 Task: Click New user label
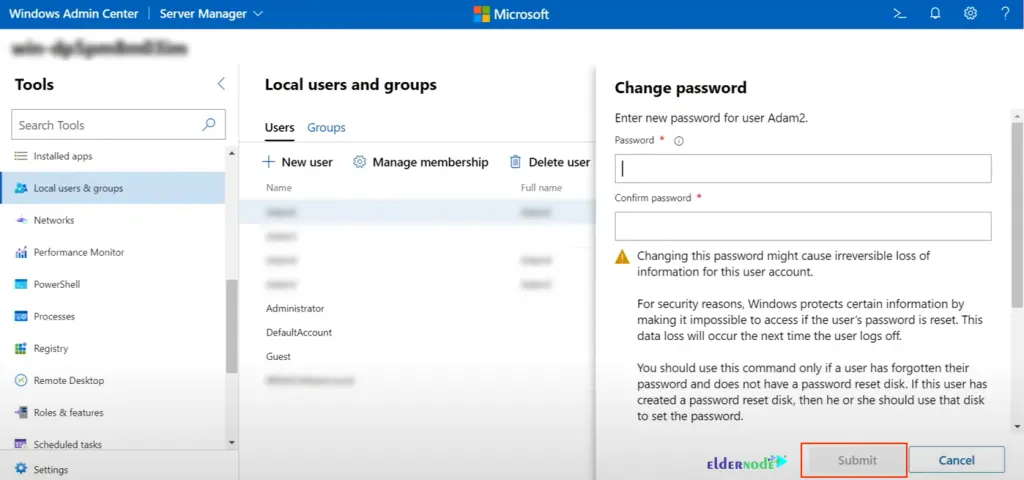307,162
